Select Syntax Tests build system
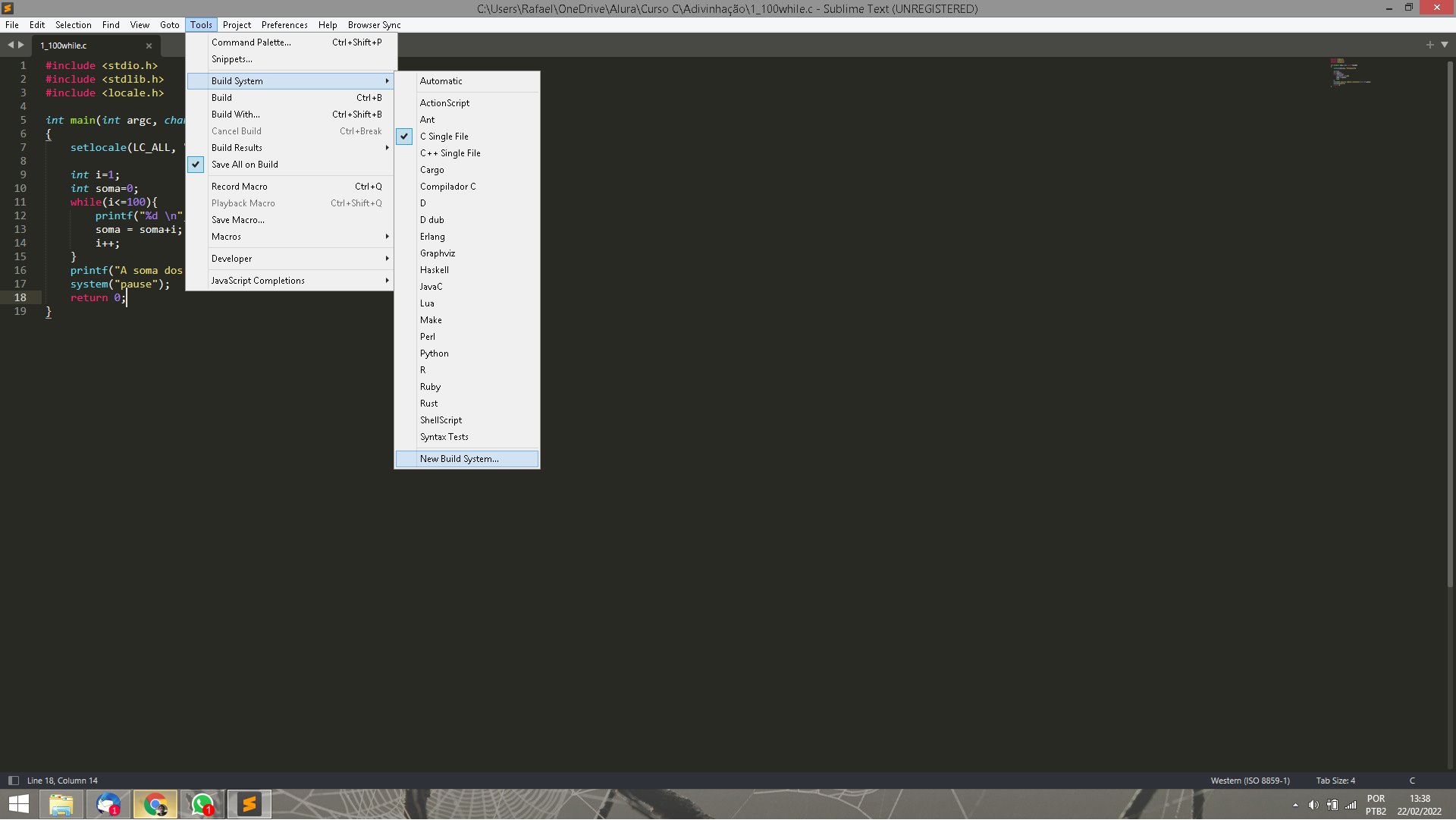Screen dimensions: 1456x820 467,437
